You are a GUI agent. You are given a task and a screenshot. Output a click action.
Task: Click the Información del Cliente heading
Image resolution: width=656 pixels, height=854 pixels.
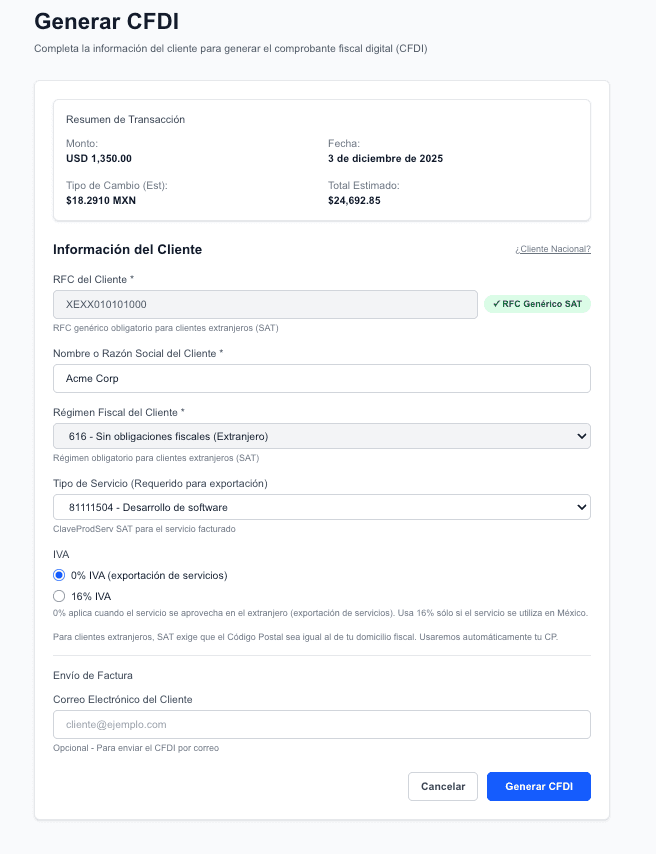[127, 249]
